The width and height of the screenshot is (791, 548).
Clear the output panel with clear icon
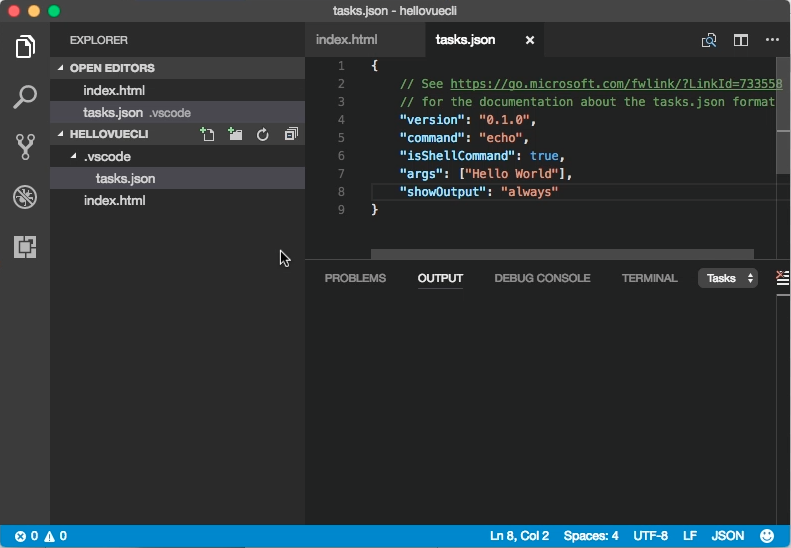coord(782,278)
